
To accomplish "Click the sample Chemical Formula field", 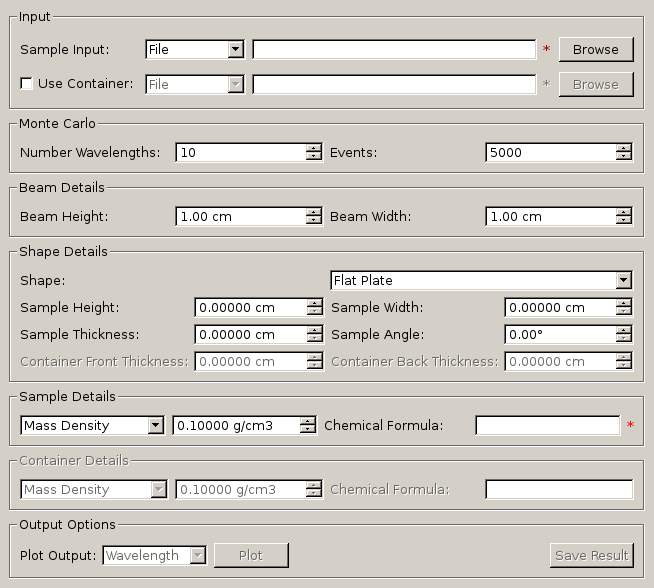I will click(547, 426).
